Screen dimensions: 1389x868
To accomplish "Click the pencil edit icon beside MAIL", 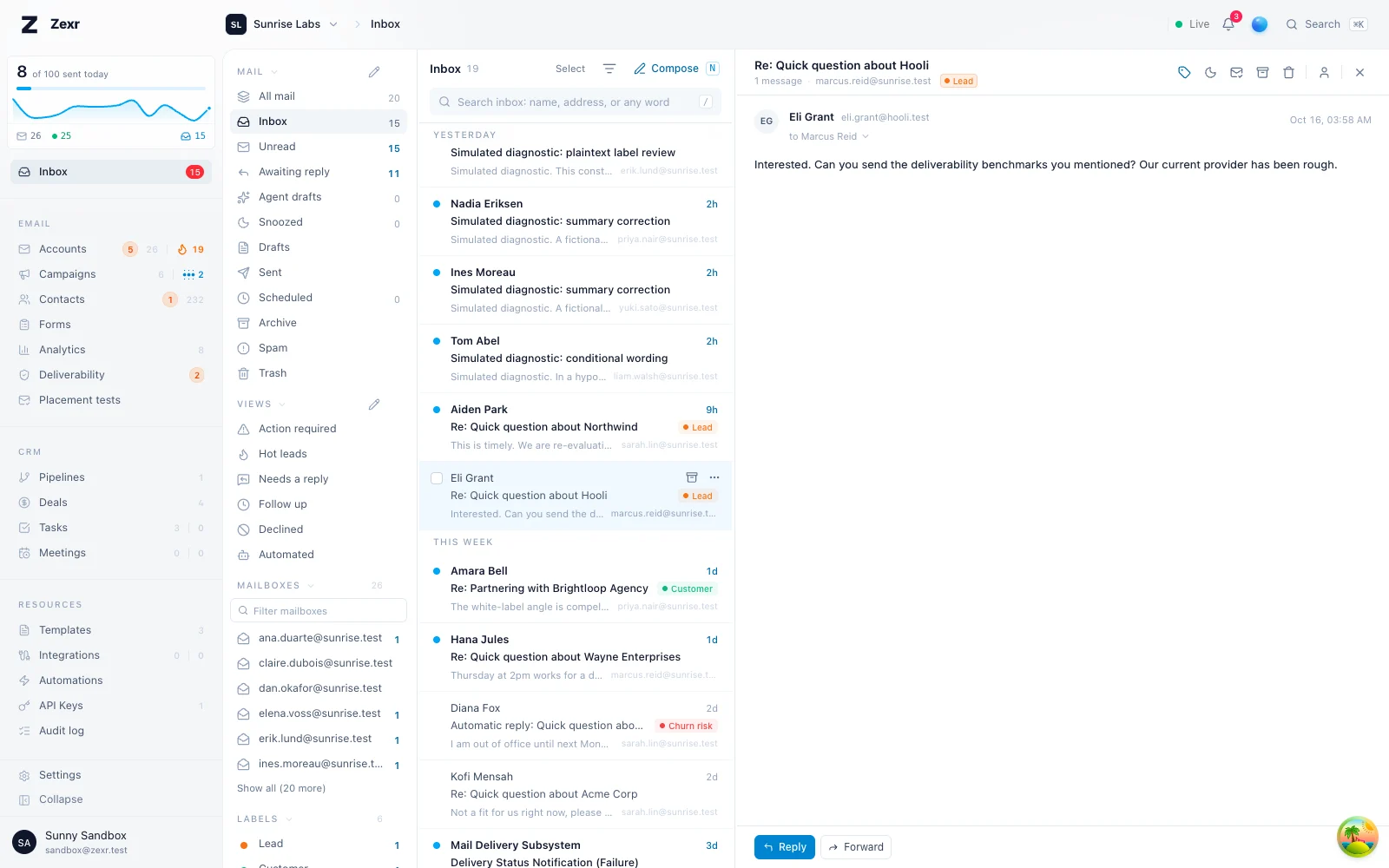I will point(374,72).
